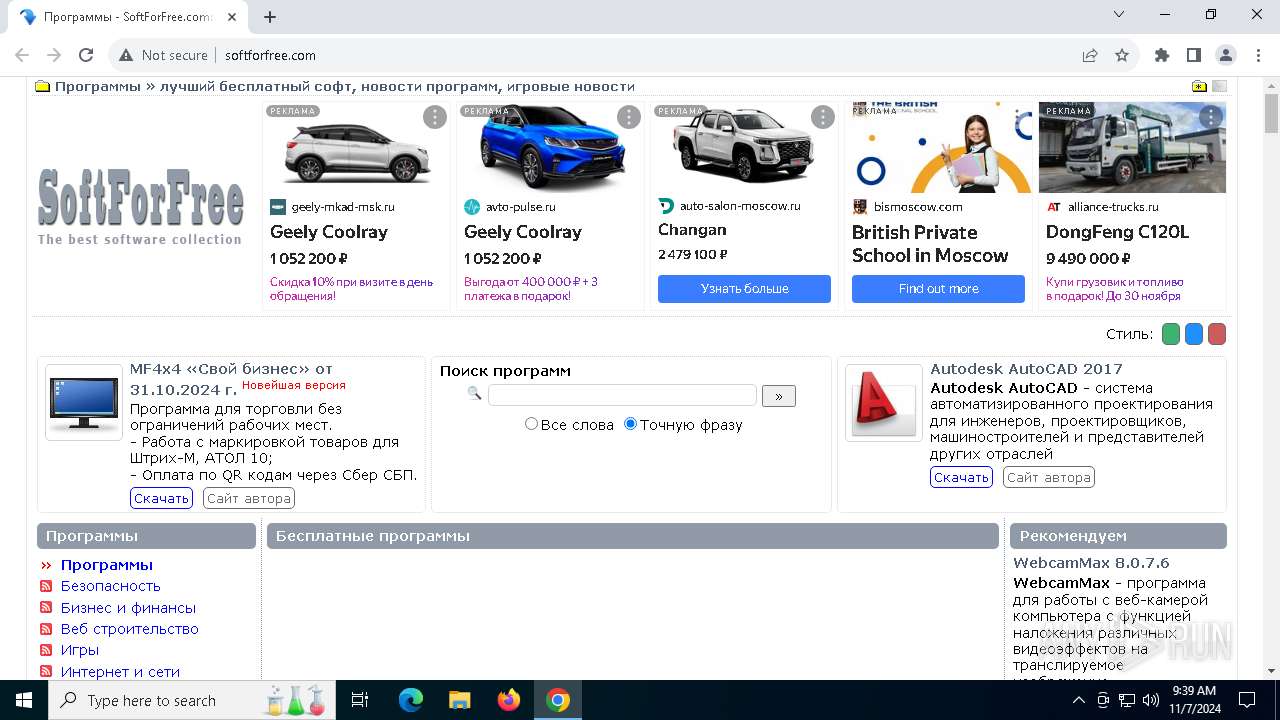Click Узнать больше on Changan ad
The height and width of the screenshot is (720, 1280).
(x=744, y=288)
